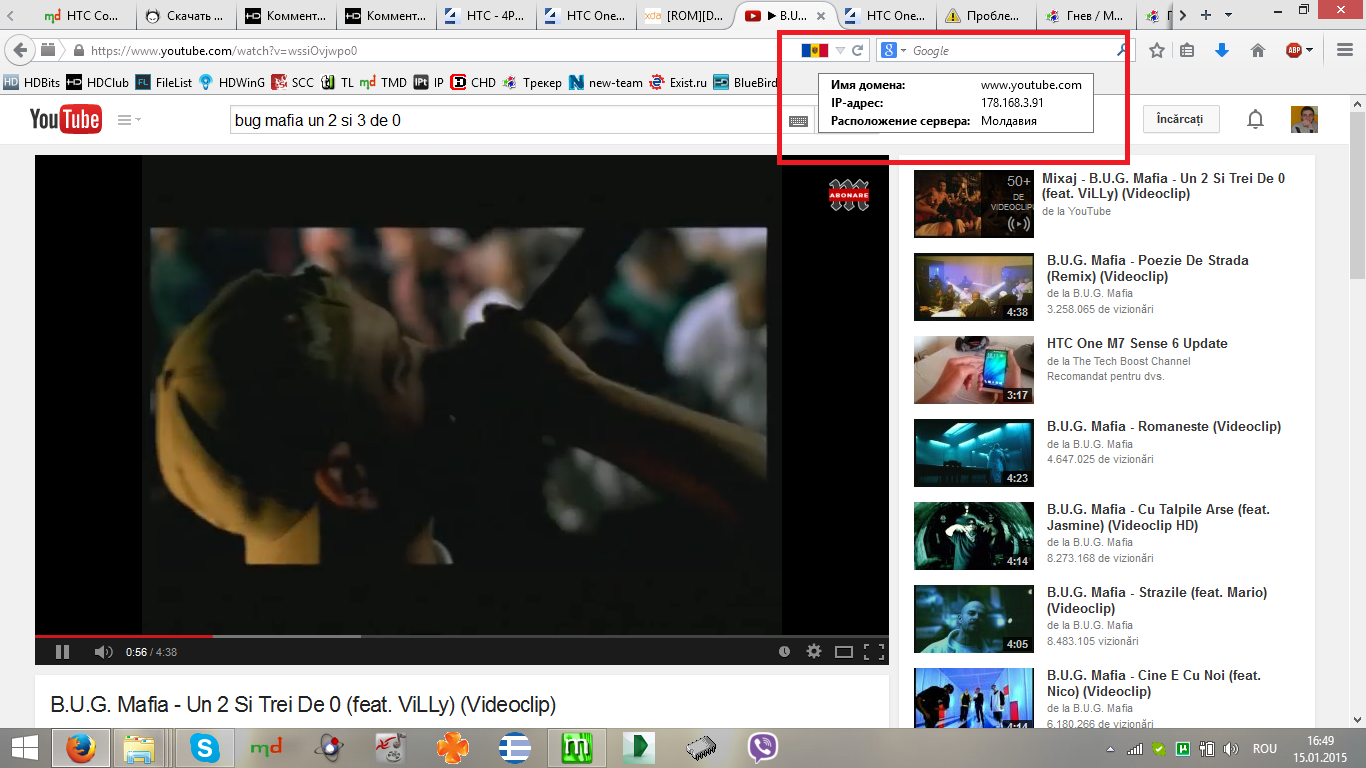
Task: Open YouTube notifications bell
Action: click(x=1255, y=120)
